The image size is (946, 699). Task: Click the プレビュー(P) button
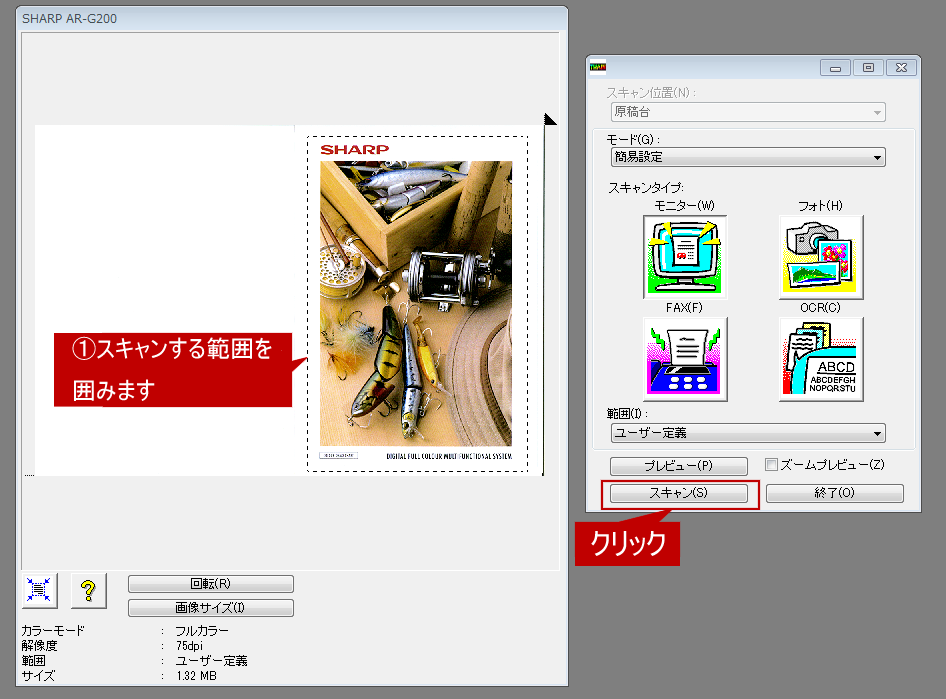(x=679, y=466)
